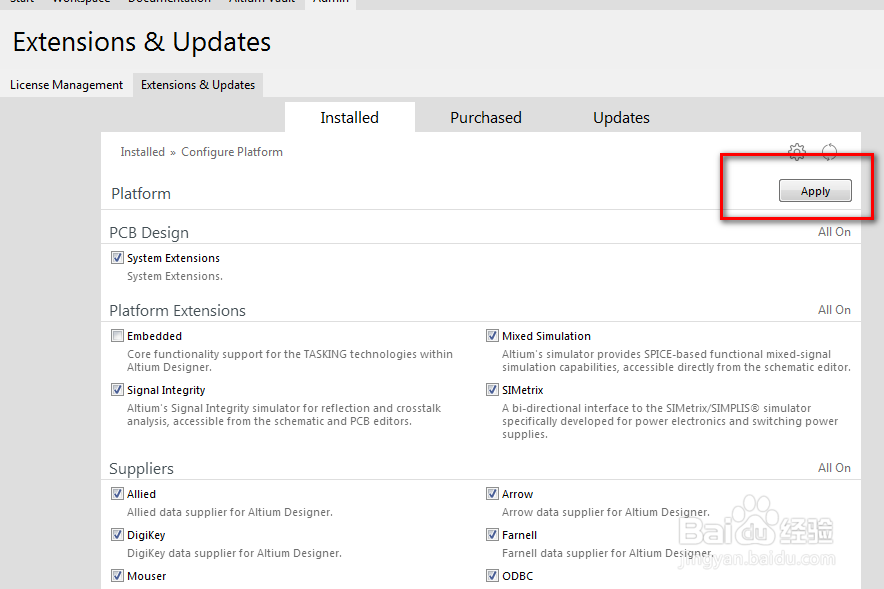This screenshot has height=589, width=884.
Task: Toggle the ODBC checkbox
Action: pyautogui.click(x=492, y=575)
